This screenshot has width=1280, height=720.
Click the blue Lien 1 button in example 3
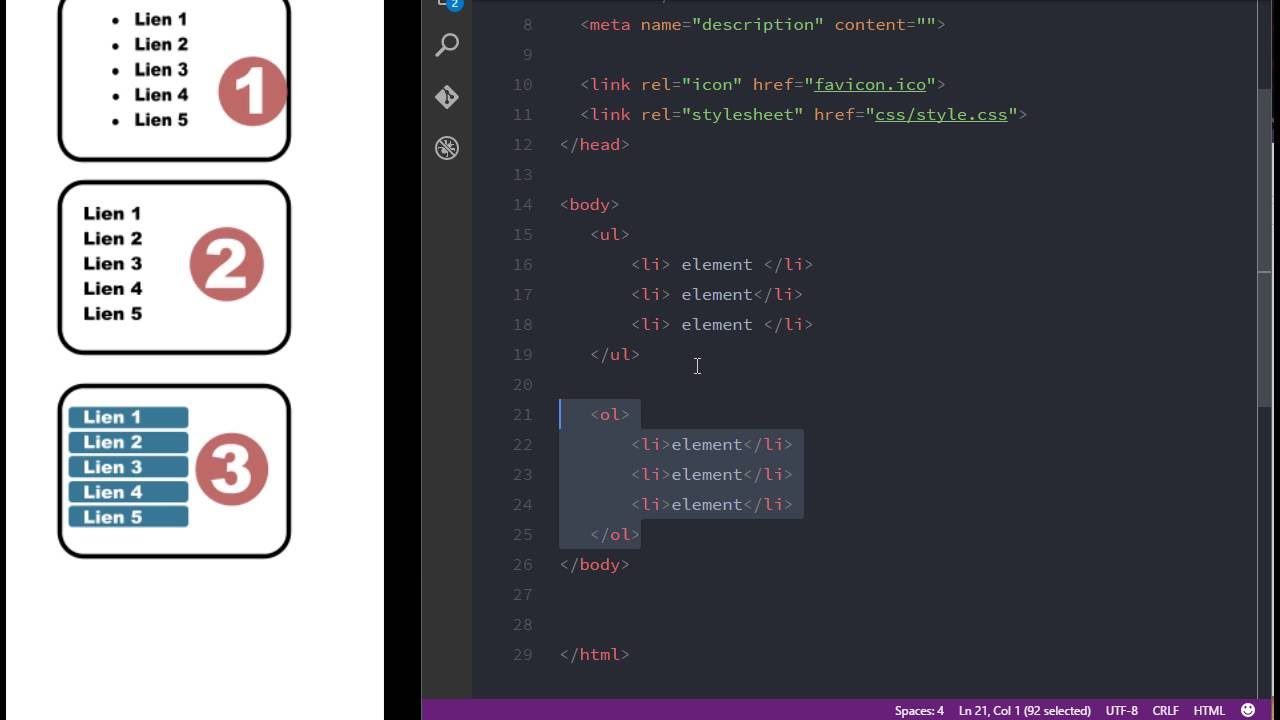(x=128, y=417)
